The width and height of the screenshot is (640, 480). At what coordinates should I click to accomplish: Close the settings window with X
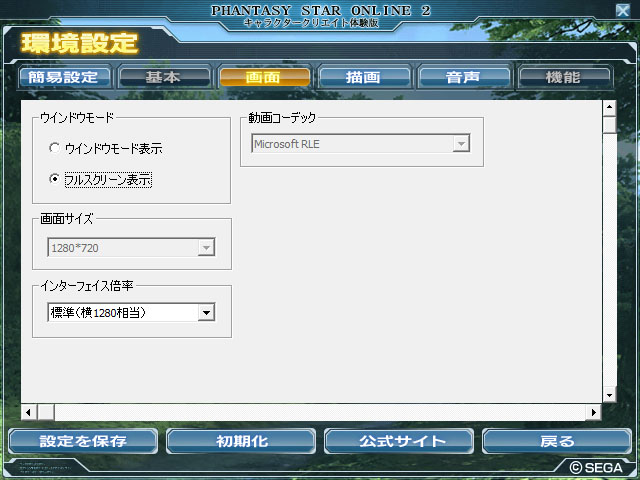(x=622, y=10)
